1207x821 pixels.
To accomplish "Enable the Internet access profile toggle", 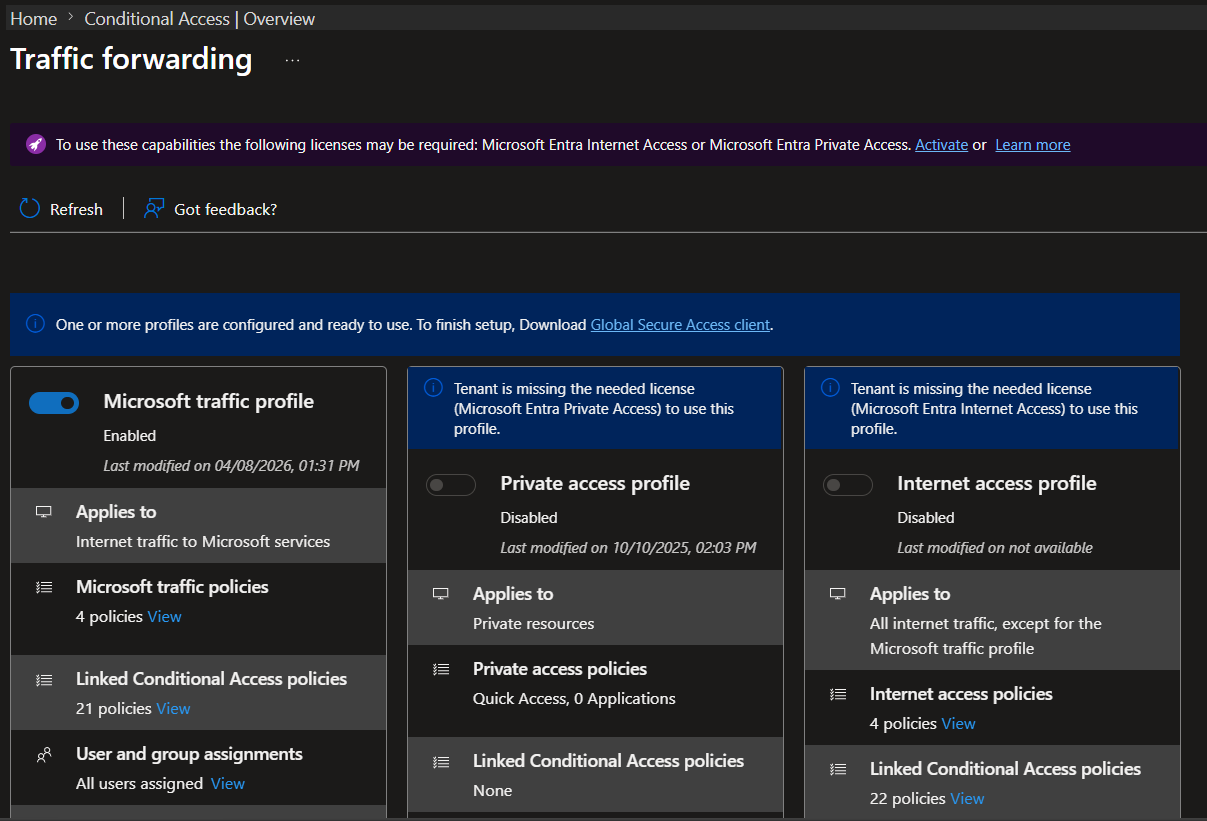I will pyautogui.click(x=848, y=484).
